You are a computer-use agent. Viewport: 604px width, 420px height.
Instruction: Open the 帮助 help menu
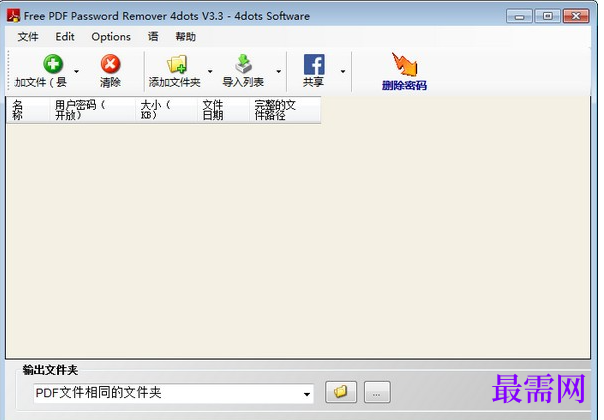pos(185,37)
